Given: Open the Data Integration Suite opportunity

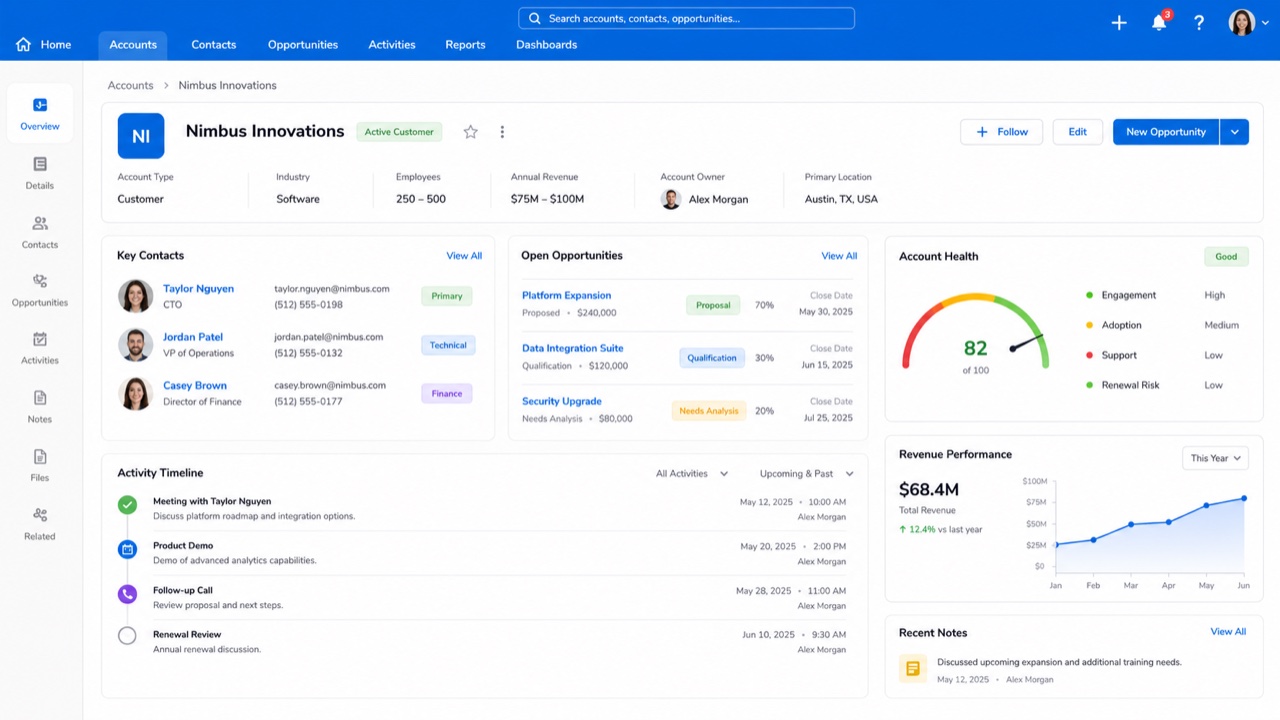Looking at the screenshot, I should pyautogui.click(x=572, y=349).
